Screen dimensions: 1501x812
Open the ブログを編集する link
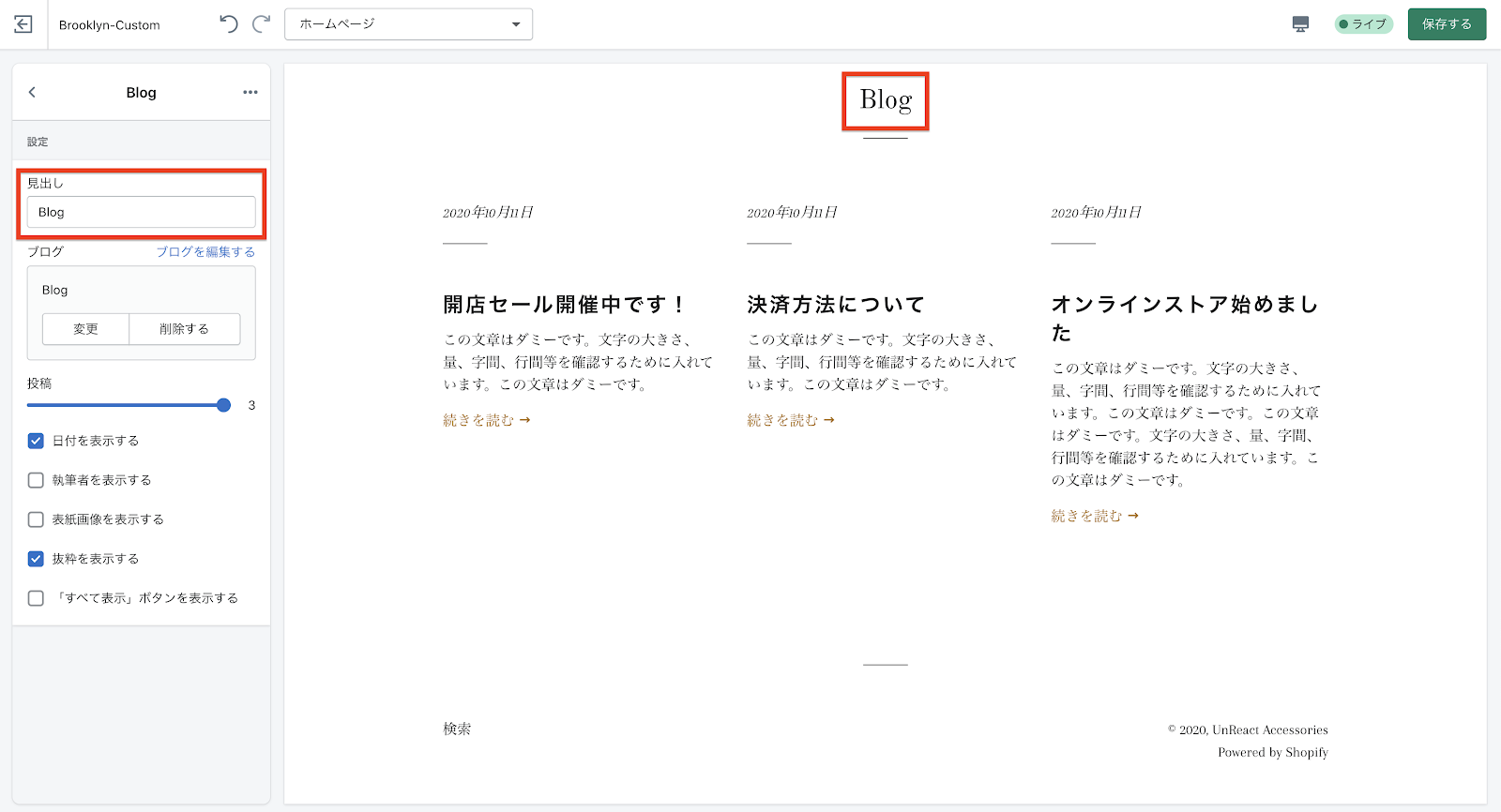[x=205, y=252]
